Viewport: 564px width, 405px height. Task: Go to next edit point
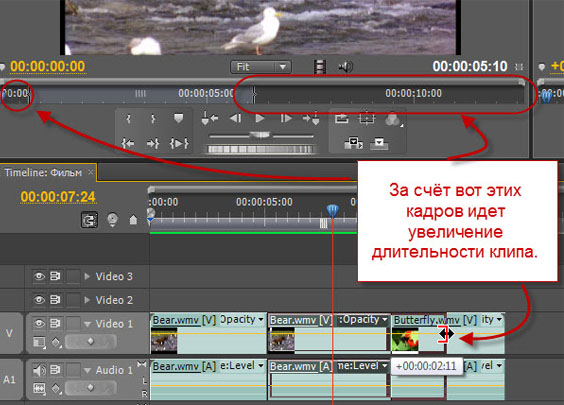click(311, 118)
